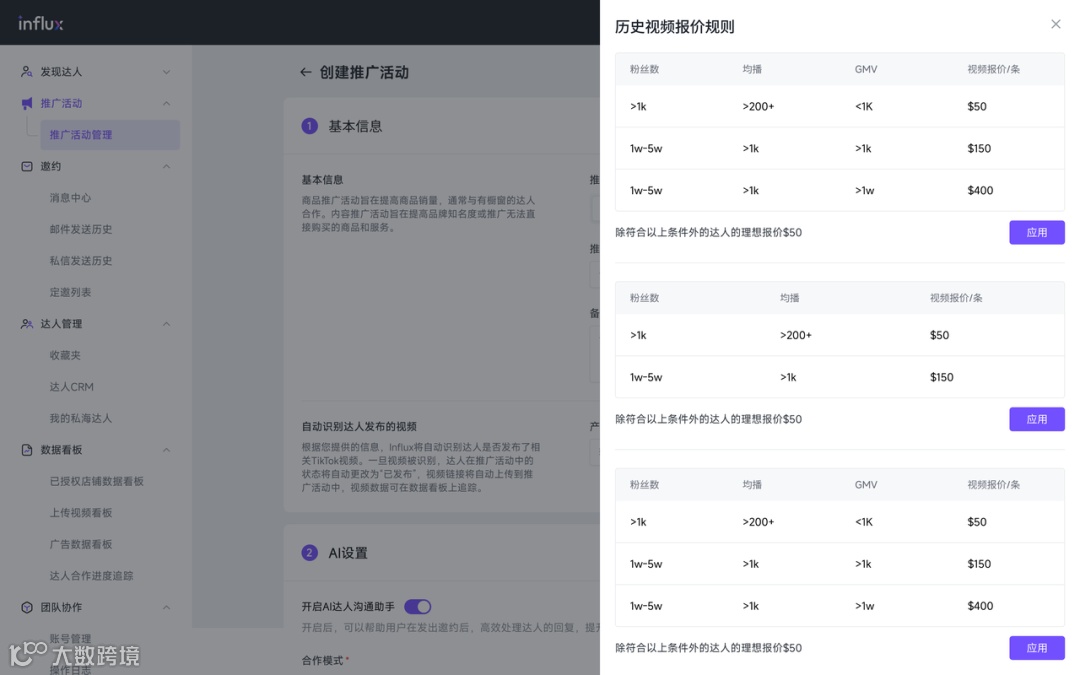The height and width of the screenshot is (675, 1080).
Task: Click the 视频报价/条 header in the second table
Action: coord(956,298)
